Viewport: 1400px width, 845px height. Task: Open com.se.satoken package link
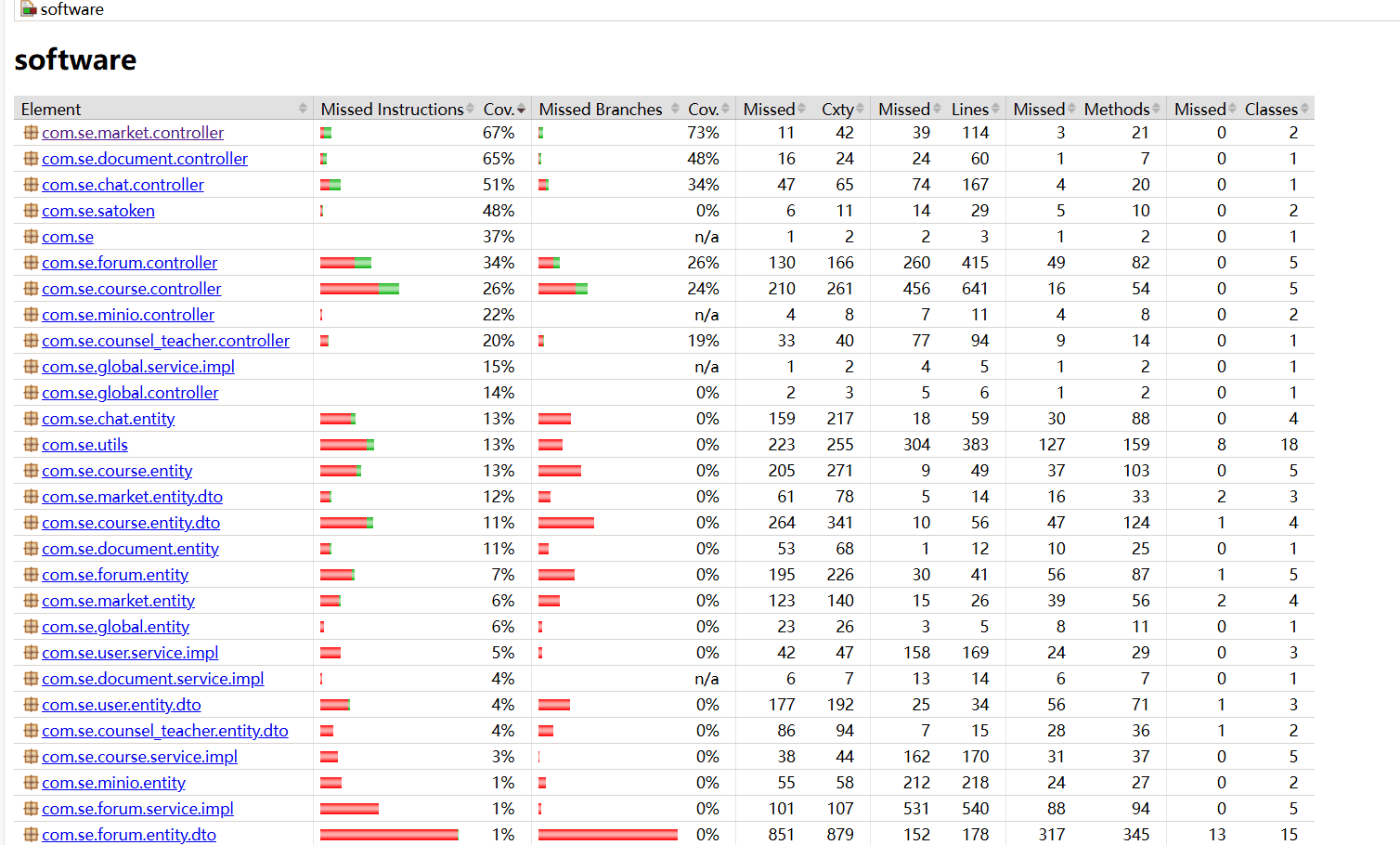(x=98, y=211)
